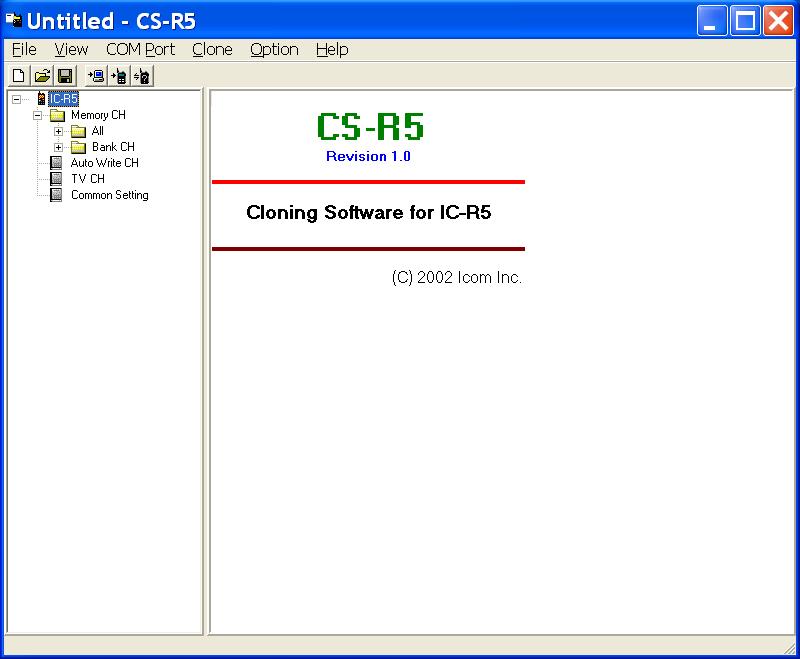Click the All folder icon
The image size is (800, 659).
pyautogui.click(x=78, y=132)
